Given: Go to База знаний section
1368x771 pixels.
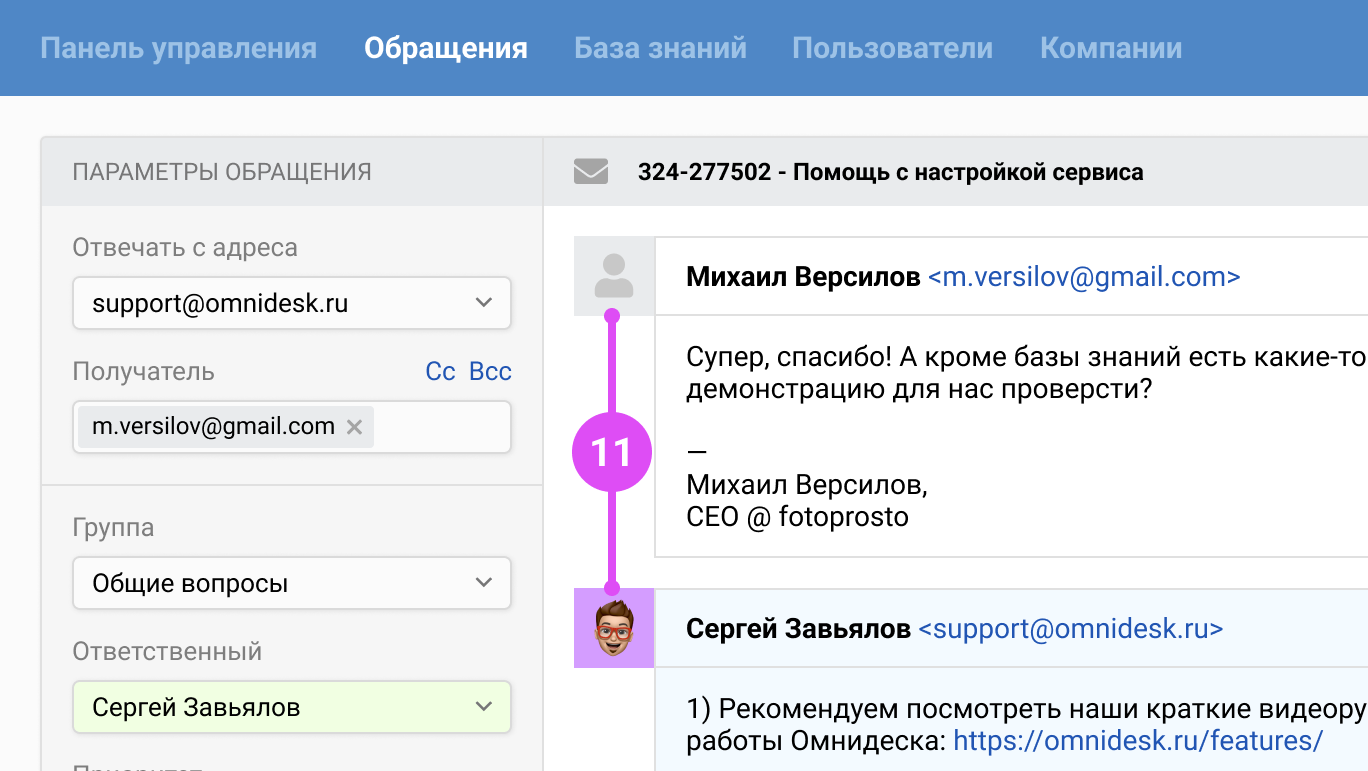Looking at the screenshot, I should [x=660, y=48].
